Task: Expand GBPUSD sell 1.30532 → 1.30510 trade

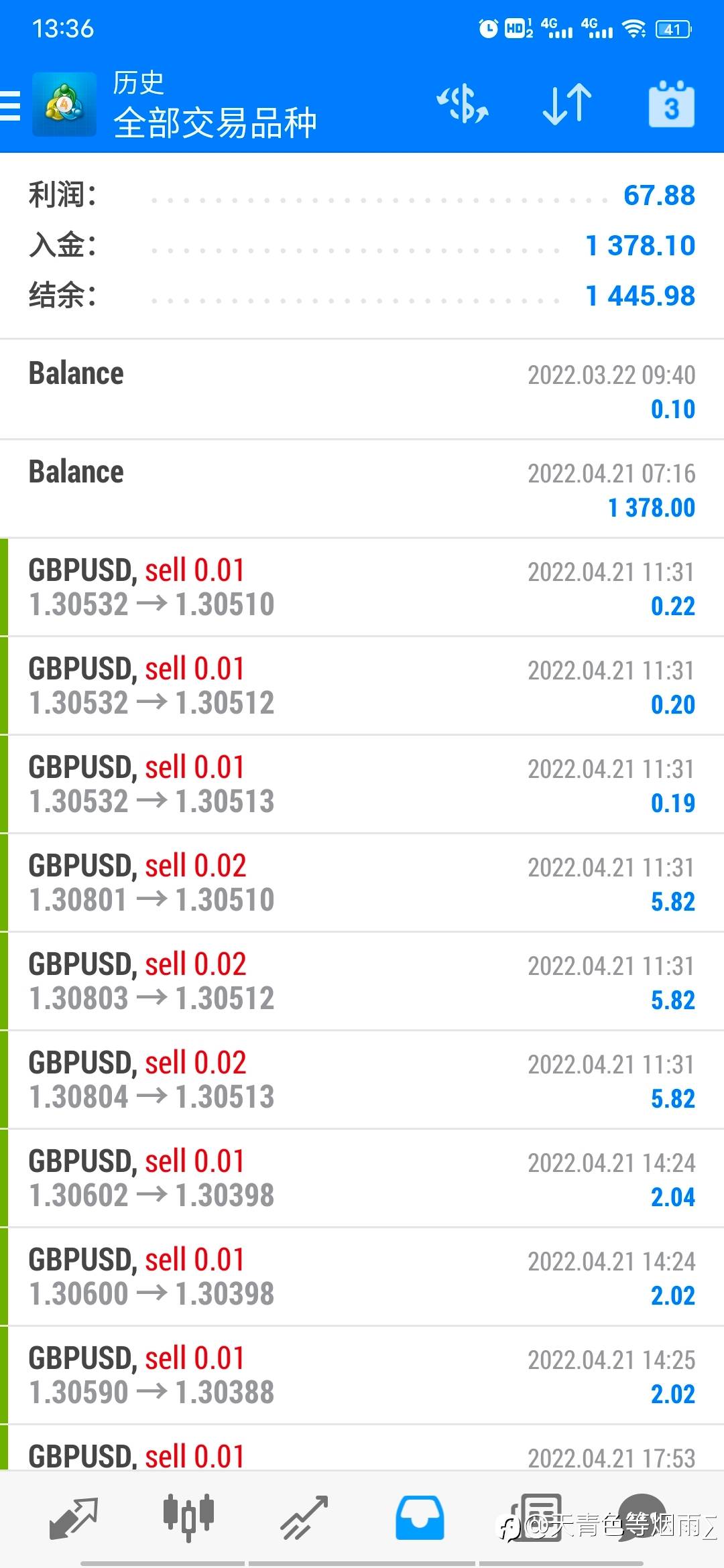Action: tap(362, 588)
